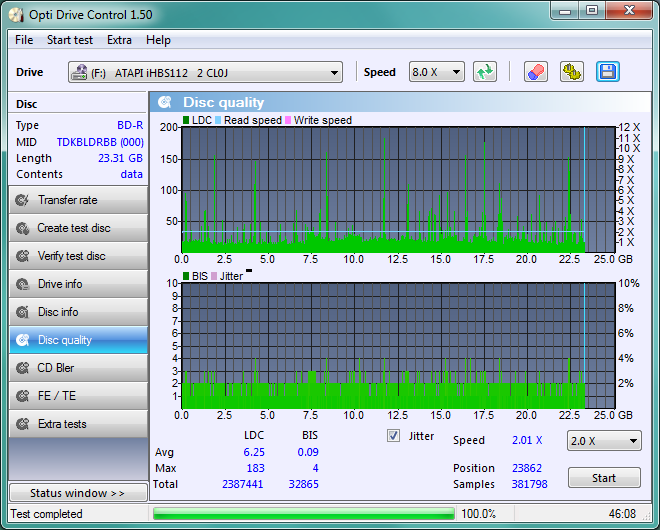Click the Start button

[x=604, y=478]
